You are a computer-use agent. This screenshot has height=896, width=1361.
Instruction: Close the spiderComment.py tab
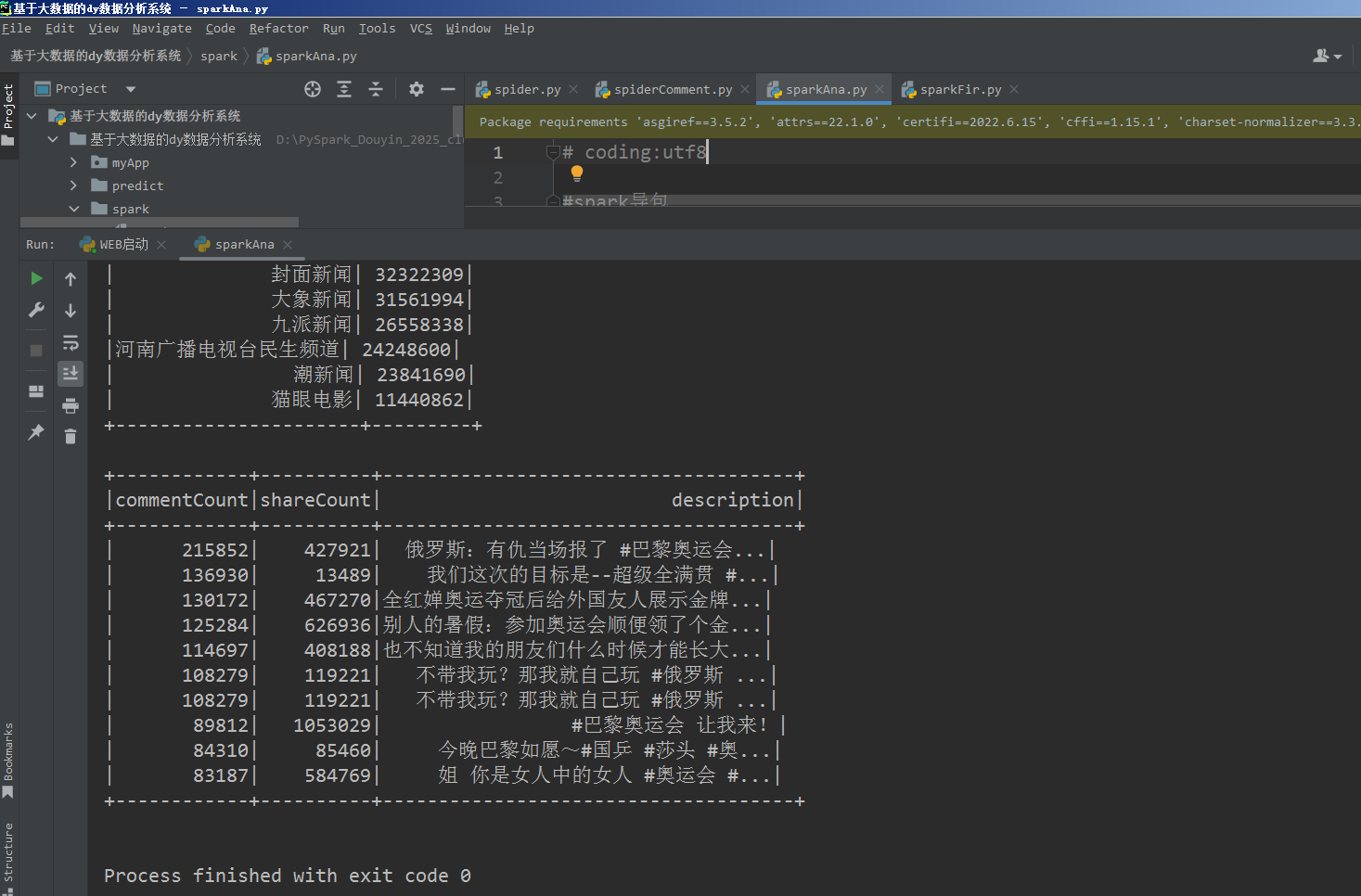[745, 89]
